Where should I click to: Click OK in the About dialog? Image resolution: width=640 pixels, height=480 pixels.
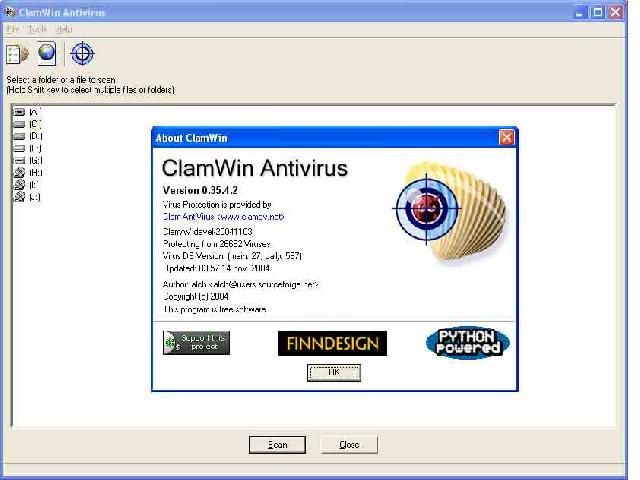pyautogui.click(x=333, y=373)
